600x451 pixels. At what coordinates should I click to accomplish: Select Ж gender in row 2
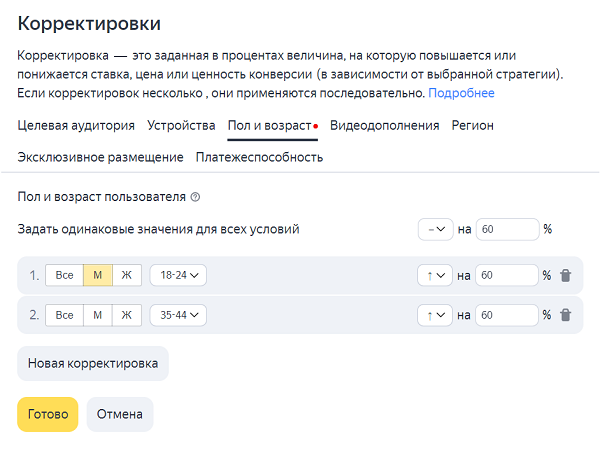[x=127, y=315]
